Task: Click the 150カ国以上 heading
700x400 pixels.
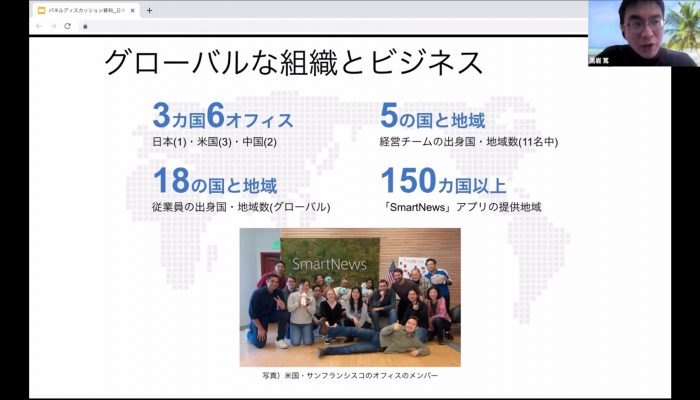Action: [444, 183]
